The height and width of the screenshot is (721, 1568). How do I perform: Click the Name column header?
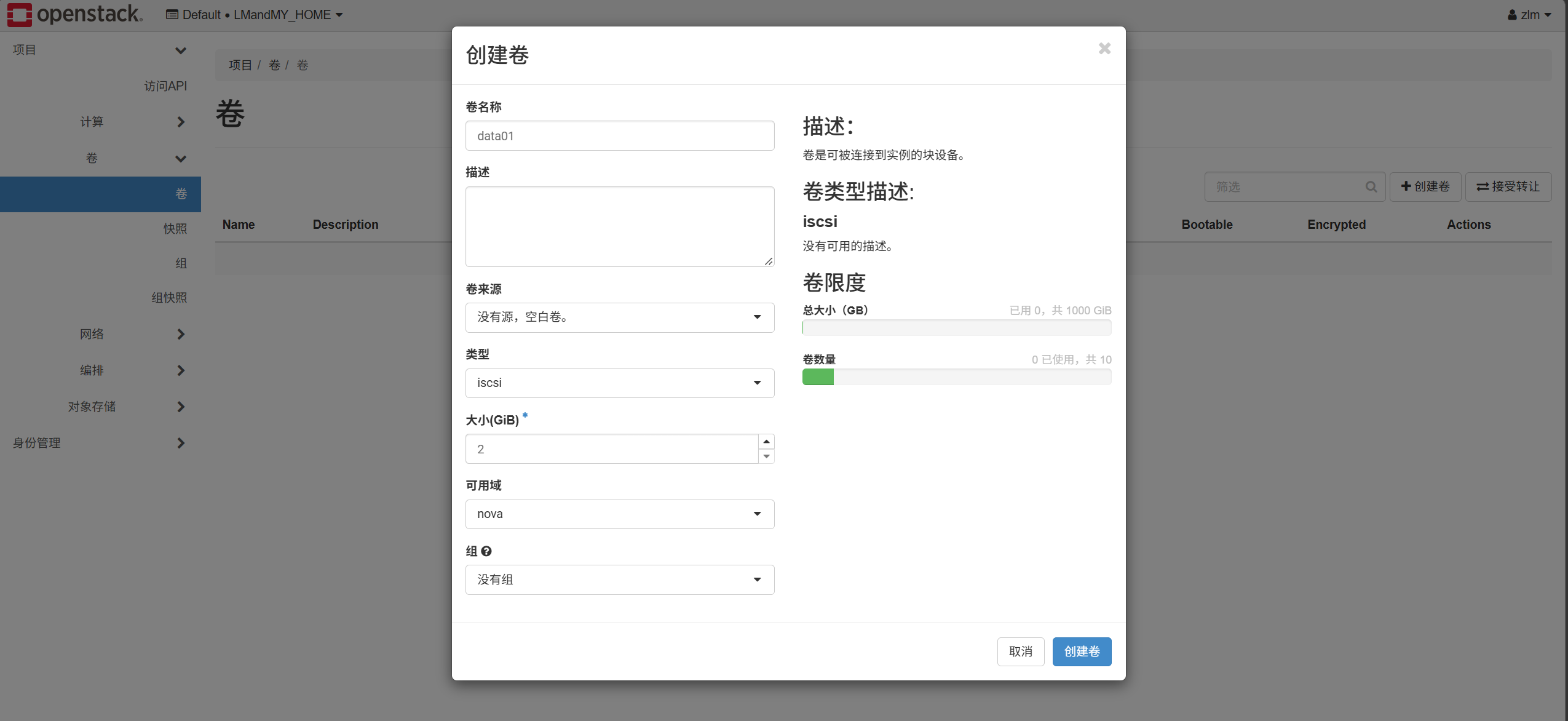point(239,225)
